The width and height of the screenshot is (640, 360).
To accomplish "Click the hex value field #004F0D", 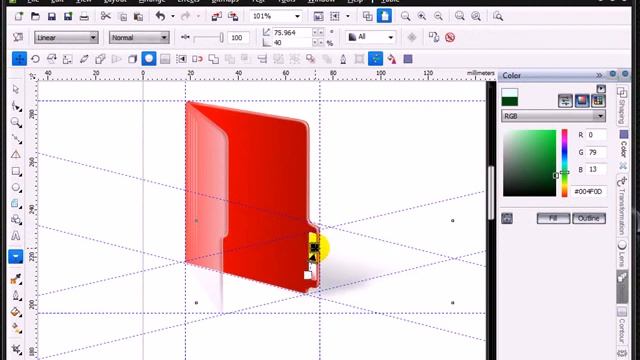I will tap(588, 191).
